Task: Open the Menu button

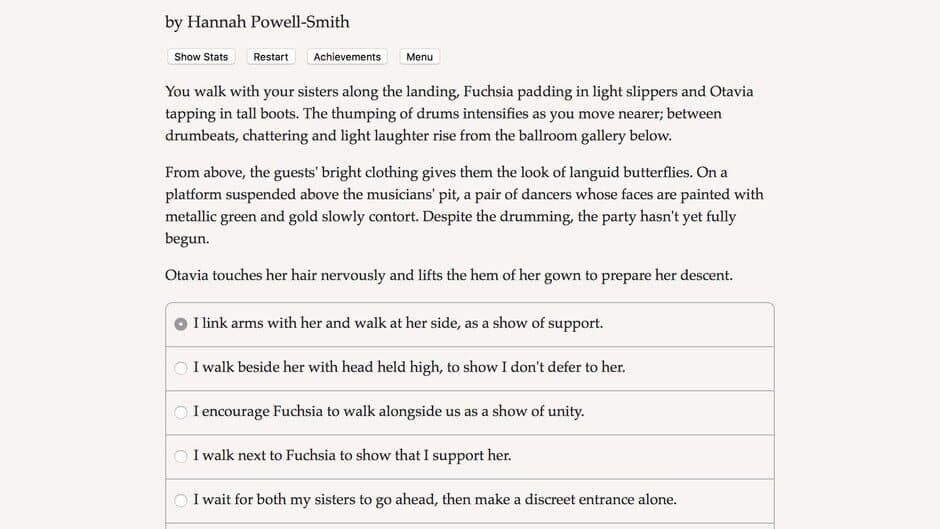Action: click(x=419, y=57)
